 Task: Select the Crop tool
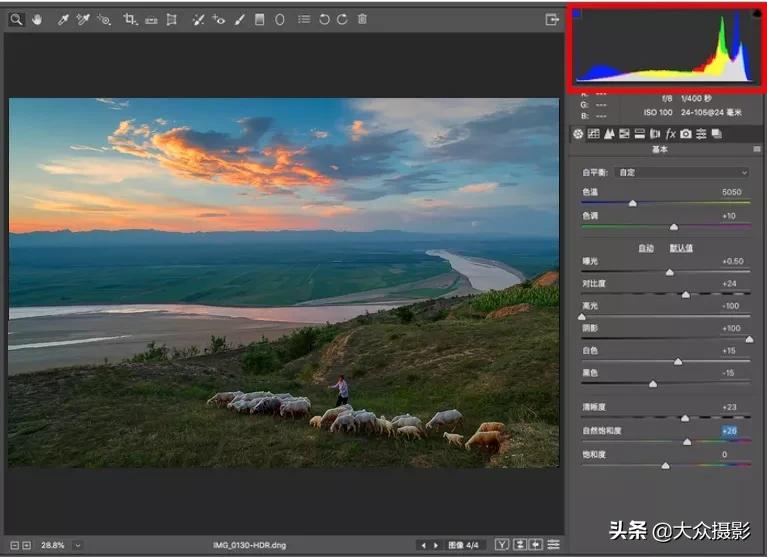129,19
